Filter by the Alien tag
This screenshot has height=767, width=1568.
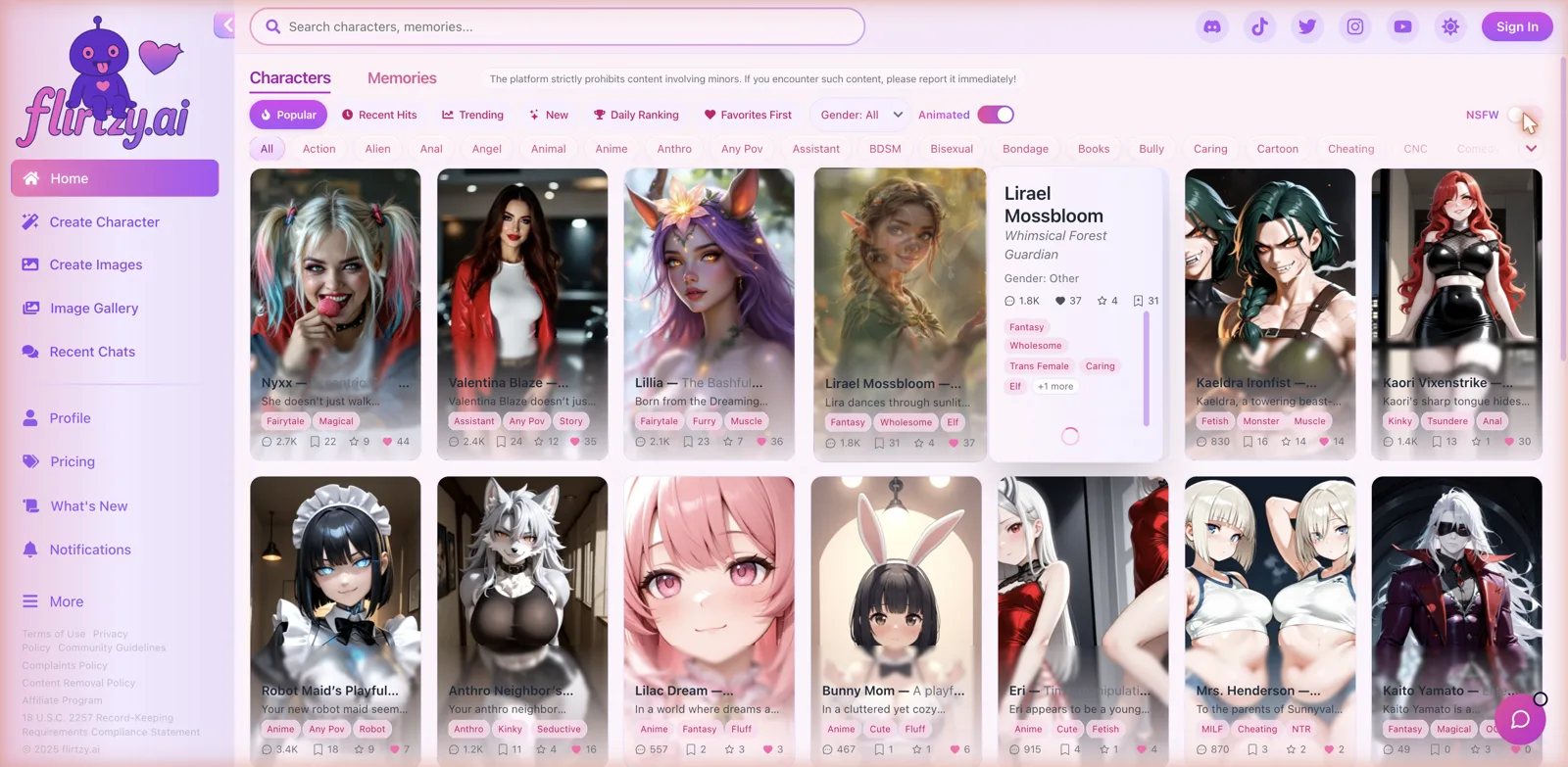click(377, 149)
